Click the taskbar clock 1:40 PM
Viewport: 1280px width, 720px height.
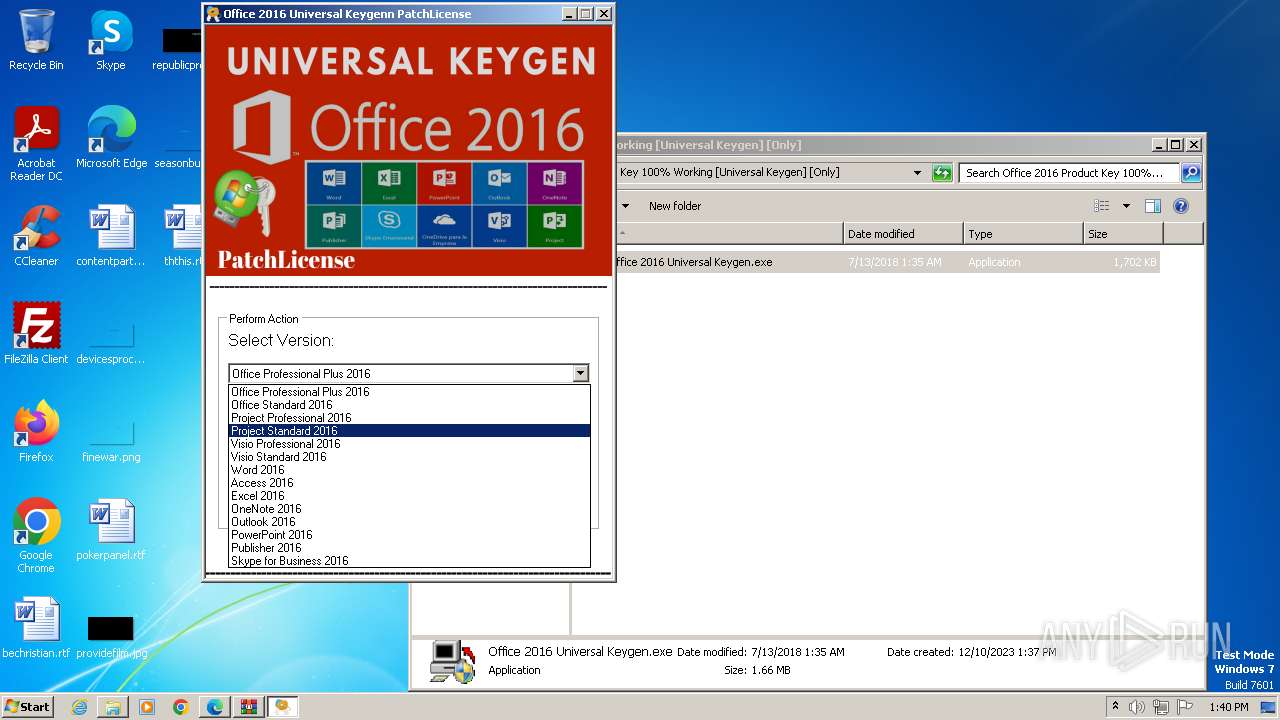tap(1228, 707)
